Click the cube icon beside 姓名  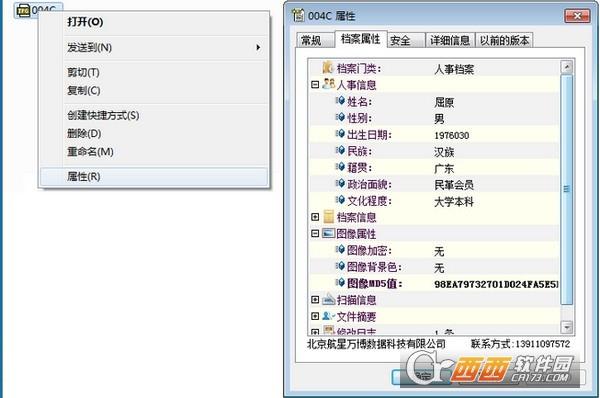click(x=340, y=101)
